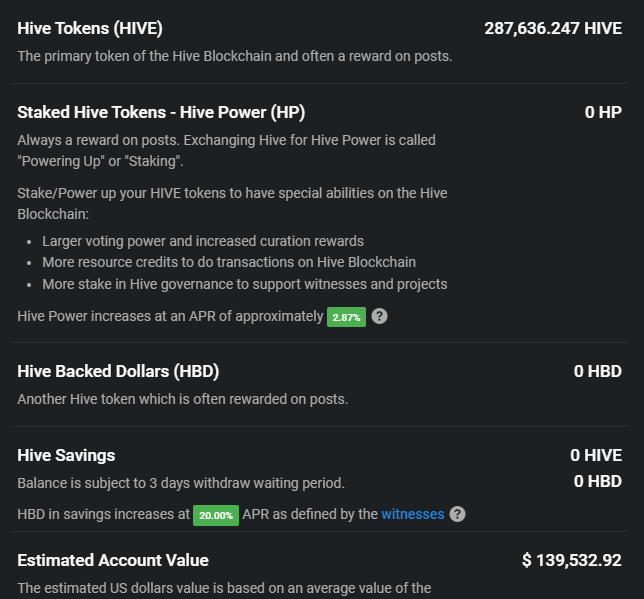Open the witnesses link
This screenshot has height=599, width=644.
tap(413, 514)
